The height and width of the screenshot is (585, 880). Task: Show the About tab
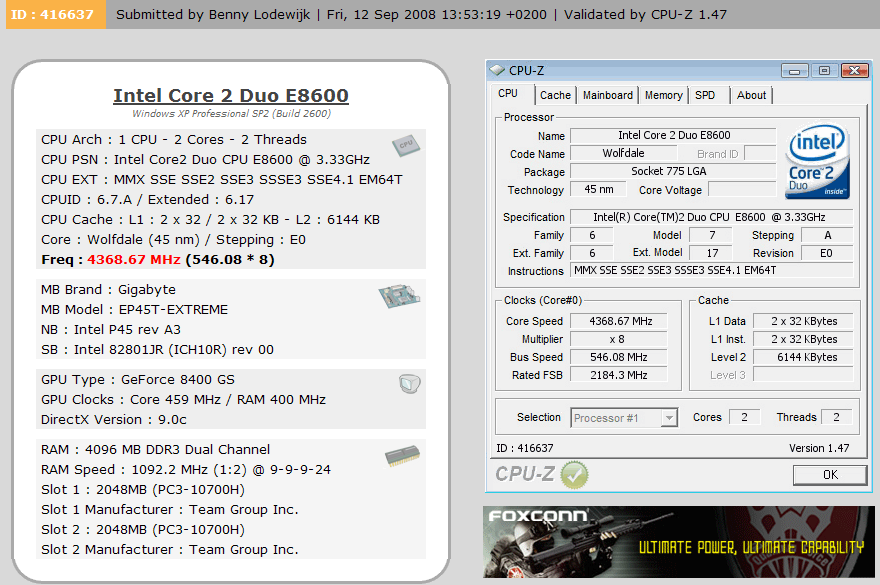(751, 95)
